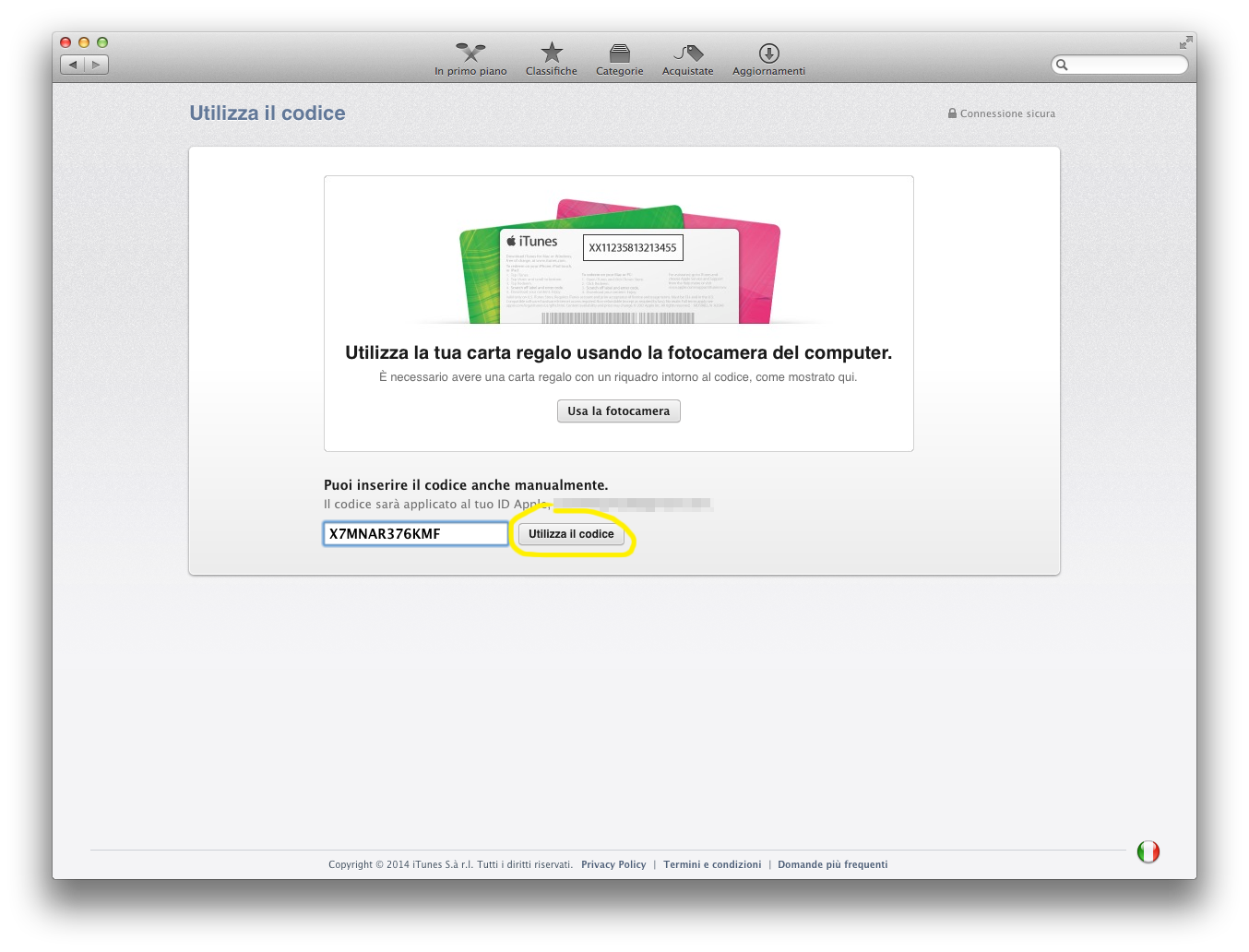Open the Acquistate purchases tab

coord(688,59)
